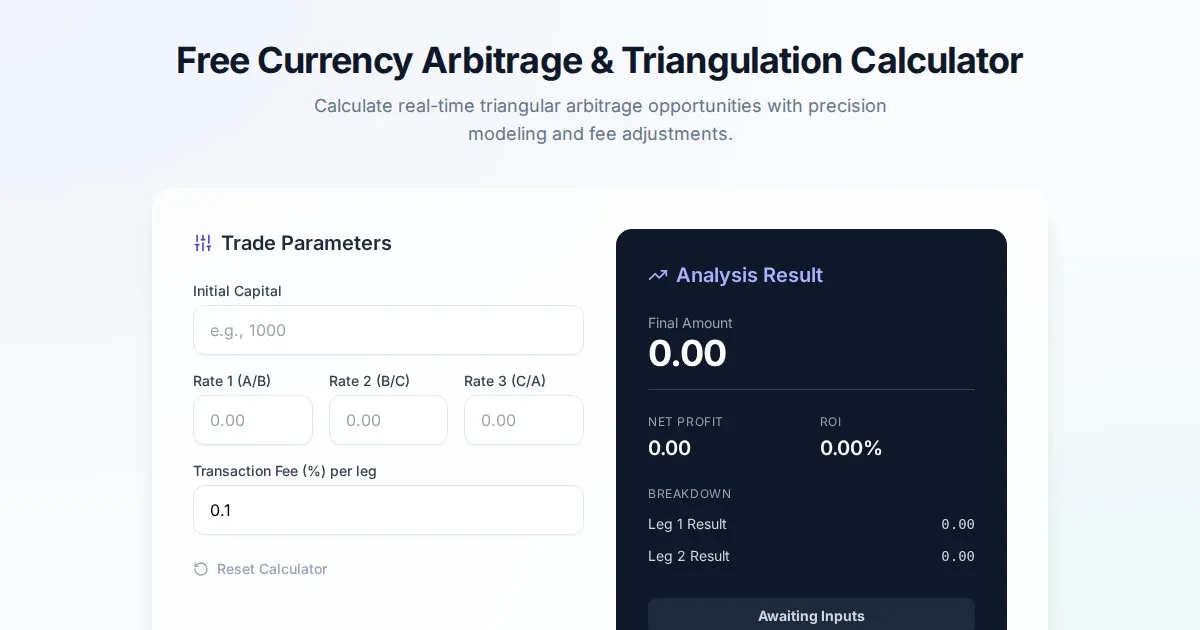Focus the Rate 1 (A/B) field
The width and height of the screenshot is (1200, 630).
[253, 420]
